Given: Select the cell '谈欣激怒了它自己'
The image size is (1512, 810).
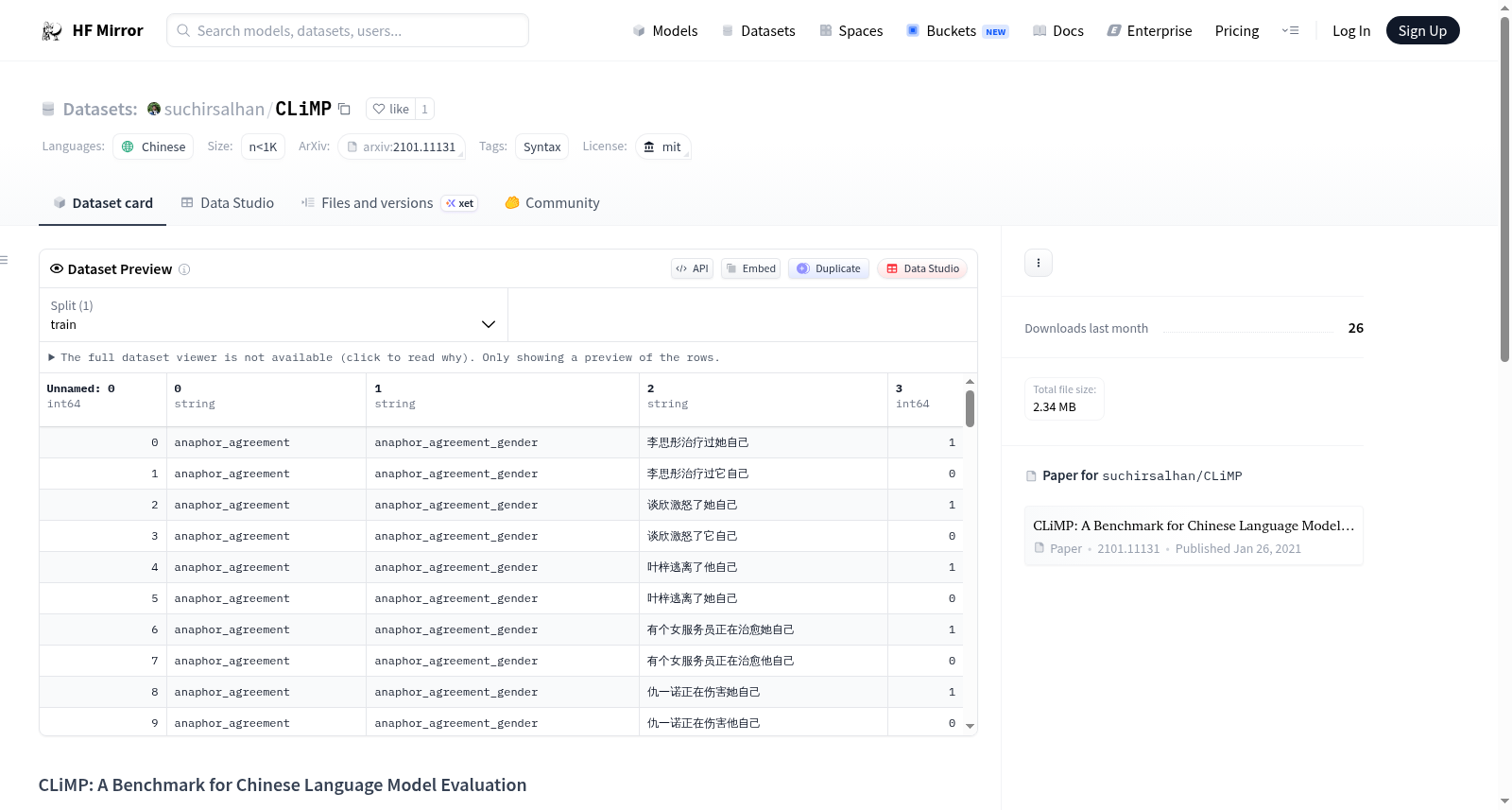Looking at the screenshot, I should pyautogui.click(x=764, y=536).
